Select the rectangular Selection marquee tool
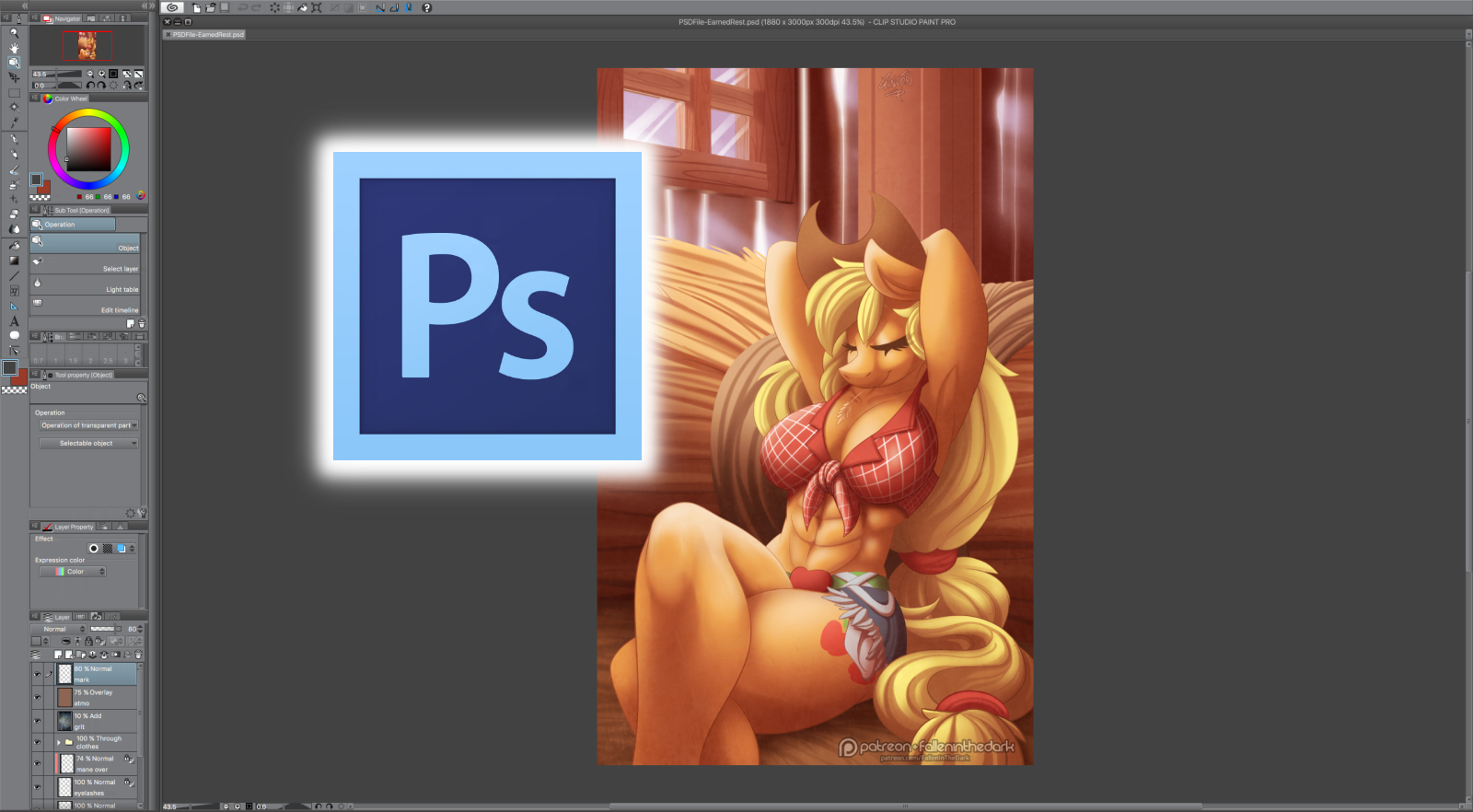The height and width of the screenshot is (812, 1473). tap(14, 93)
